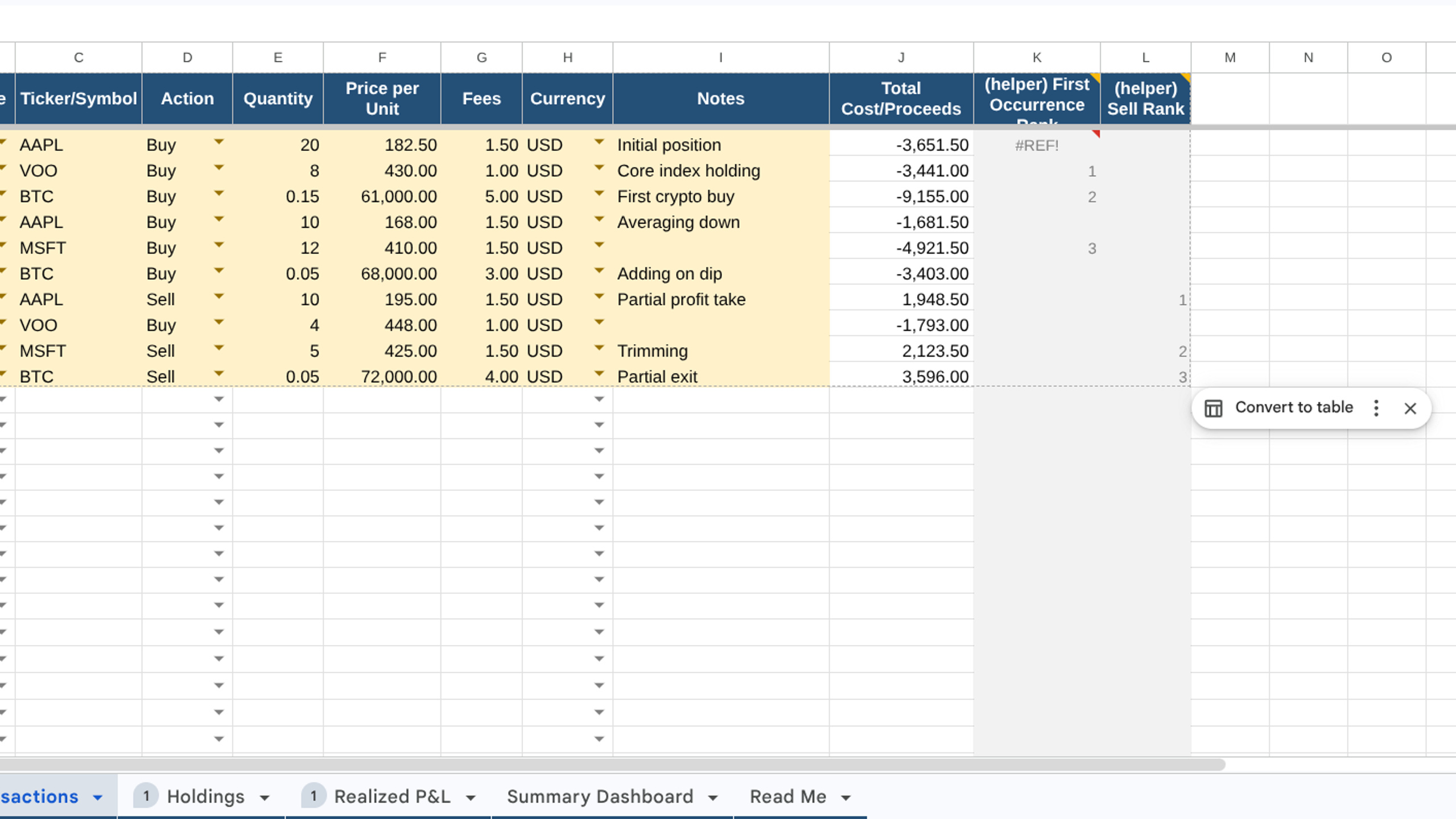
Task: Dismiss the Convert to table popup
Action: [1410, 408]
